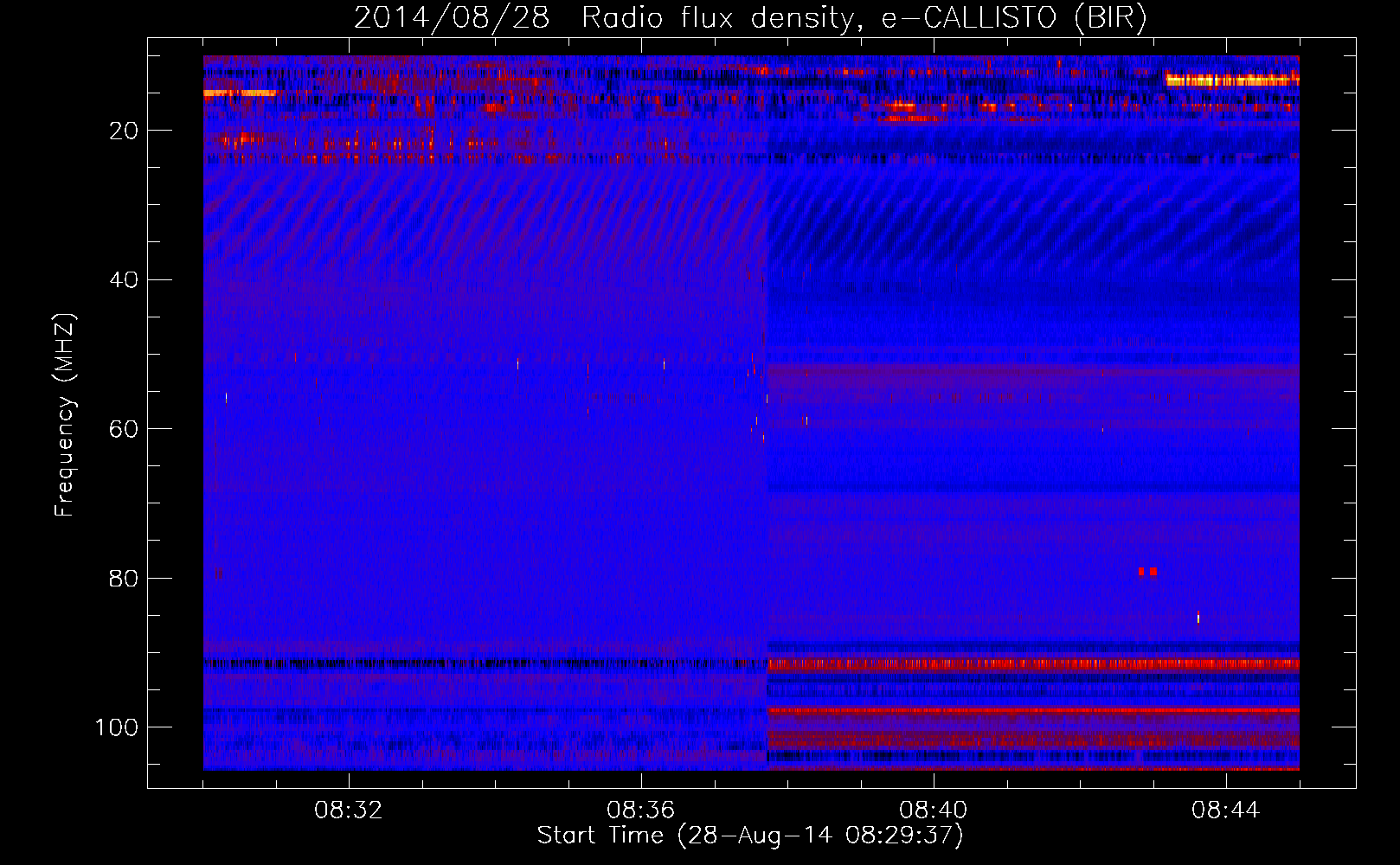Click the 100 MHz frequency tick label
Screen dimensions: 1400x865
pyautogui.click(x=117, y=727)
